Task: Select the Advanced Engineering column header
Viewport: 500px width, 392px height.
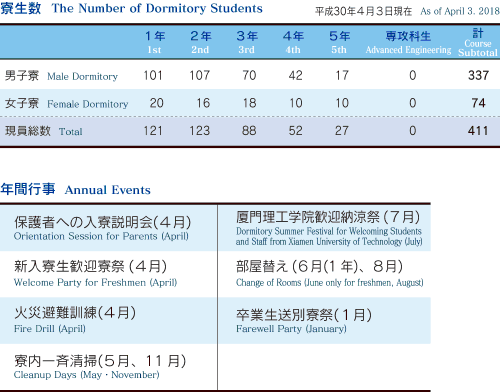Action: (x=408, y=42)
